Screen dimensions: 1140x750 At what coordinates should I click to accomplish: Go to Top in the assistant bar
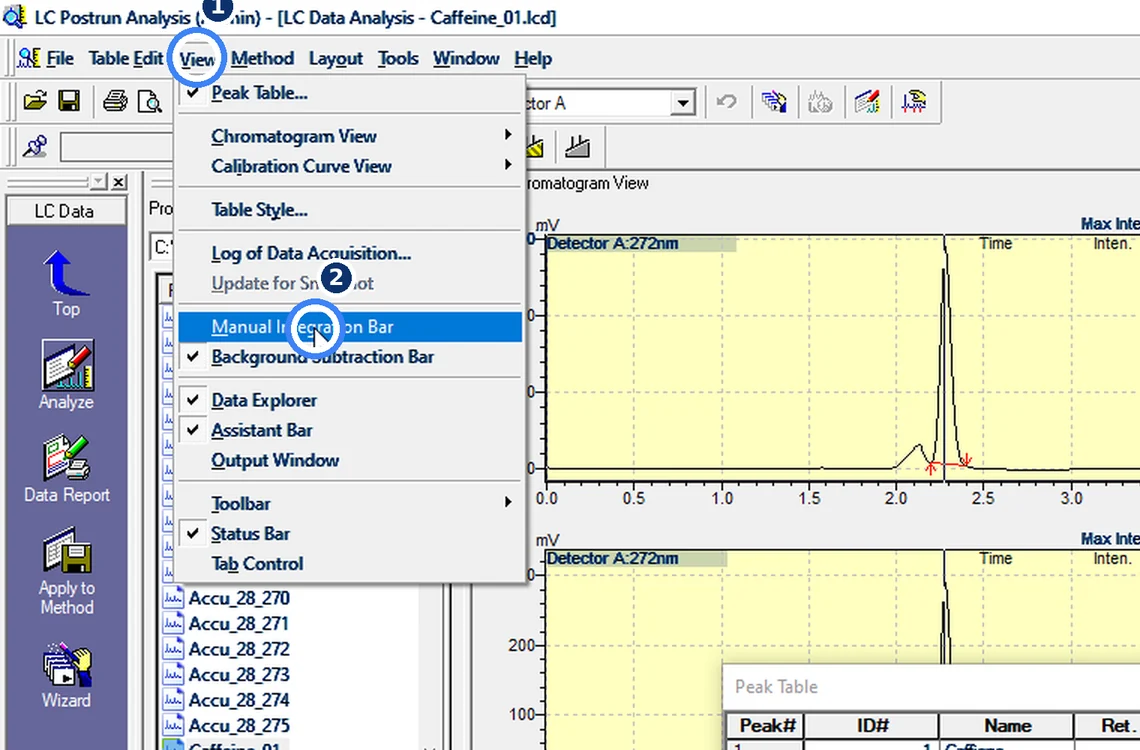pos(66,283)
